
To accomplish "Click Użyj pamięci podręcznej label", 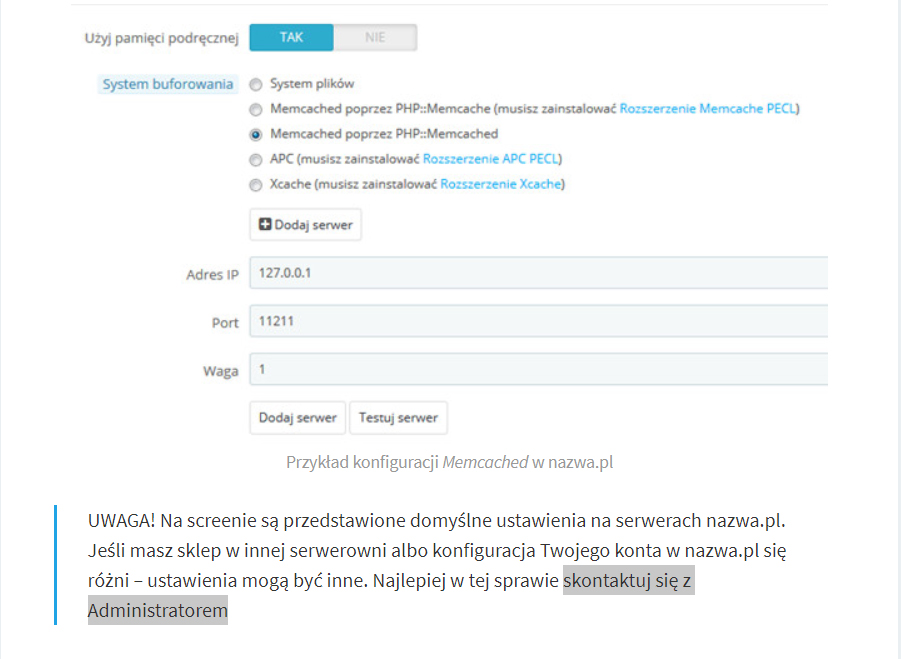I will 161,38.
